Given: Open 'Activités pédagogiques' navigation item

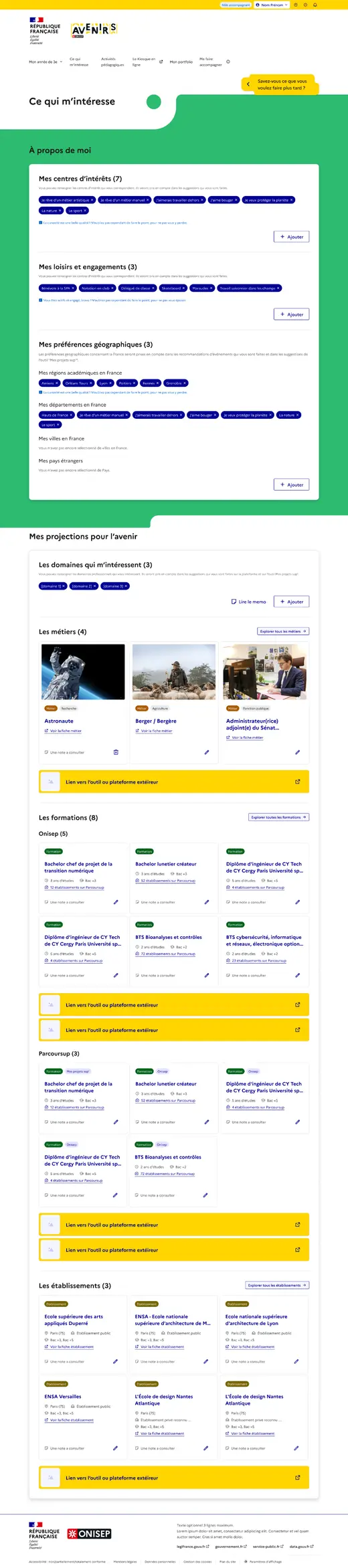Looking at the screenshot, I should pyautogui.click(x=112, y=62).
